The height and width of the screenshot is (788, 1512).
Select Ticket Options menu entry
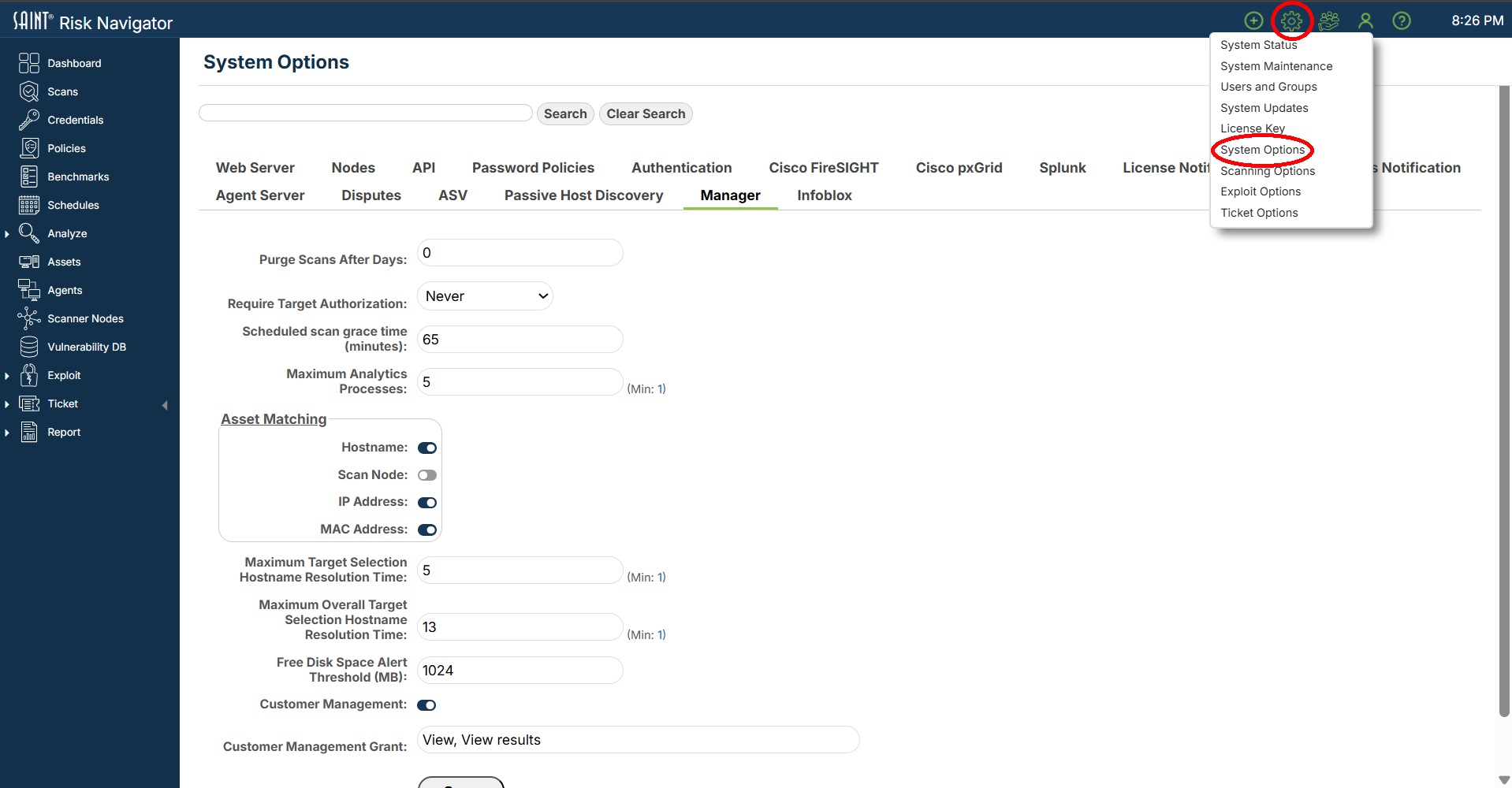click(1259, 213)
